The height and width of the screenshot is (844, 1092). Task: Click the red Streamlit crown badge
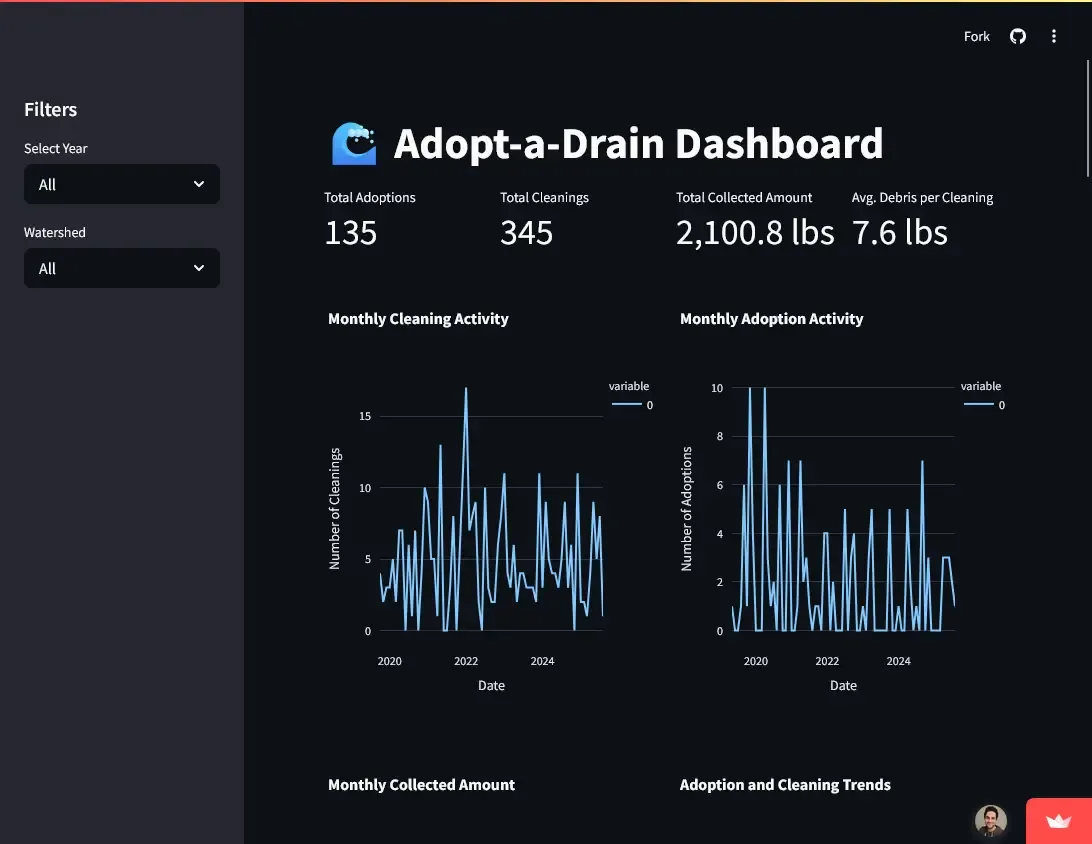(1057, 821)
